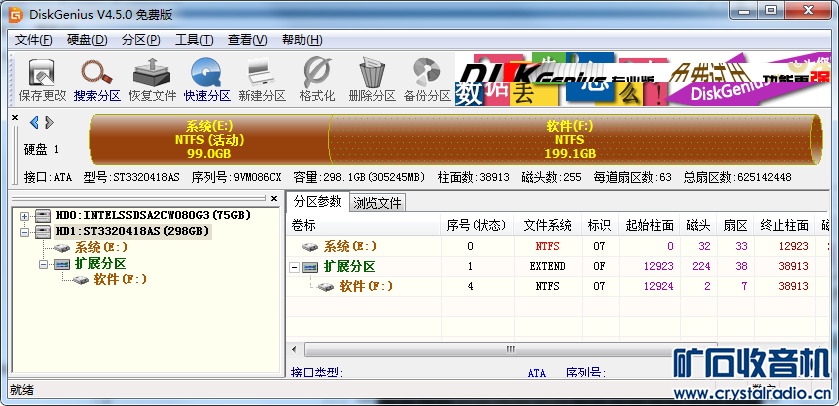Viewport: 839px width, 406px height.
Task: Select 系统(E:) in the left tree
Action: [x=101, y=248]
